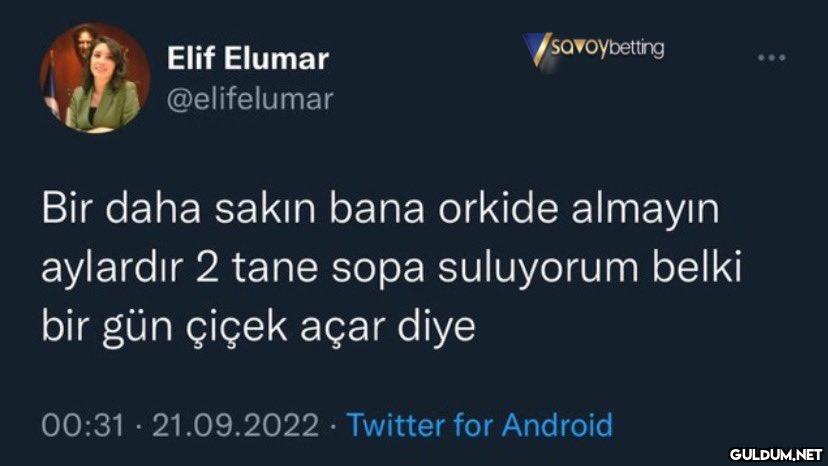Click the 00:31 tweet timestamp

pyautogui.click(x=83, y=425)
